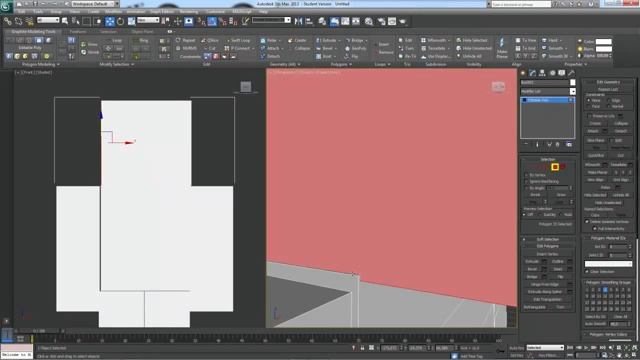Enable the By Vertex checkbox
Screen dimensions: 640x360
pos(527,175)
